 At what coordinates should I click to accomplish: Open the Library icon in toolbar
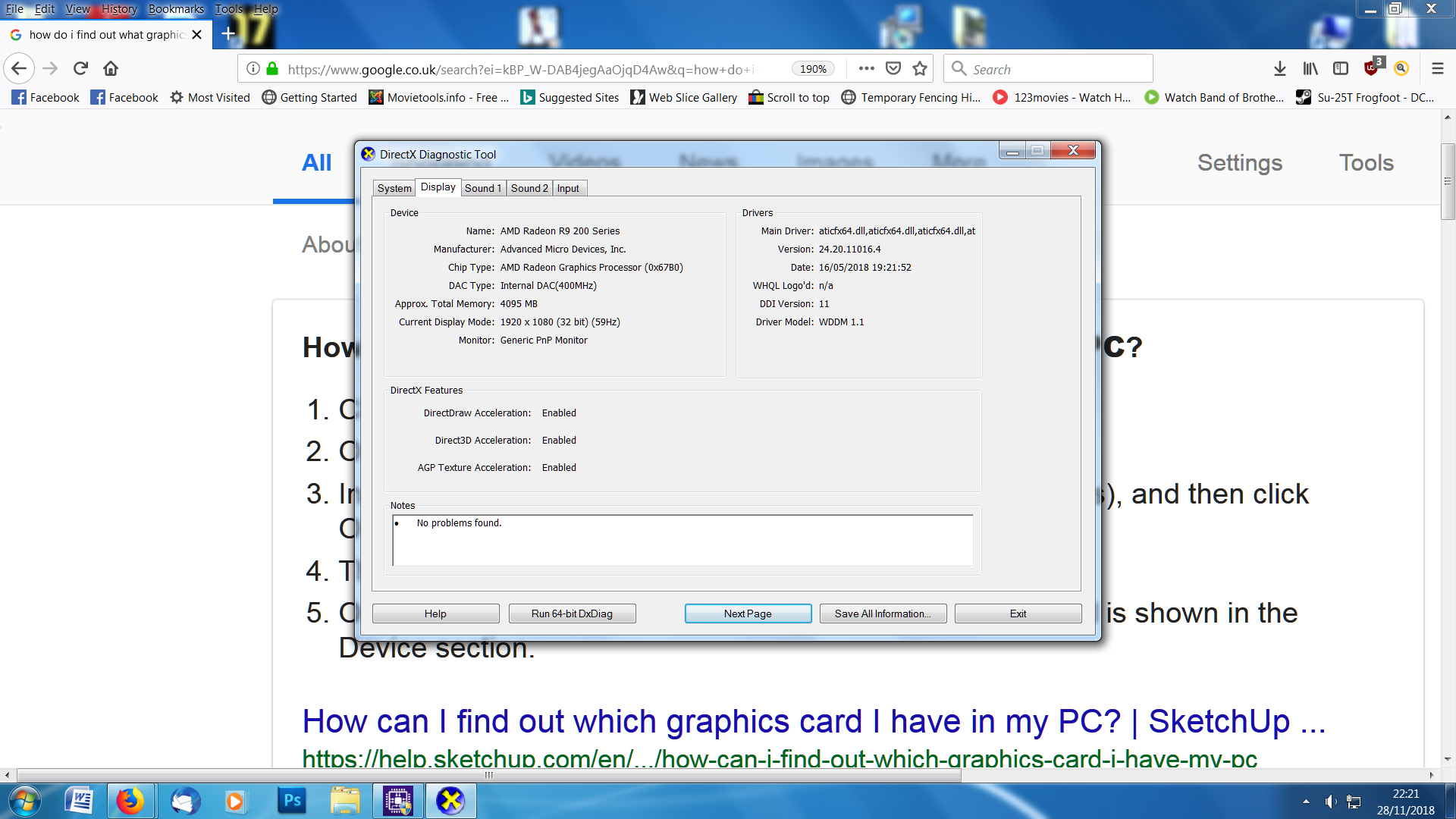click(1310, 69)
